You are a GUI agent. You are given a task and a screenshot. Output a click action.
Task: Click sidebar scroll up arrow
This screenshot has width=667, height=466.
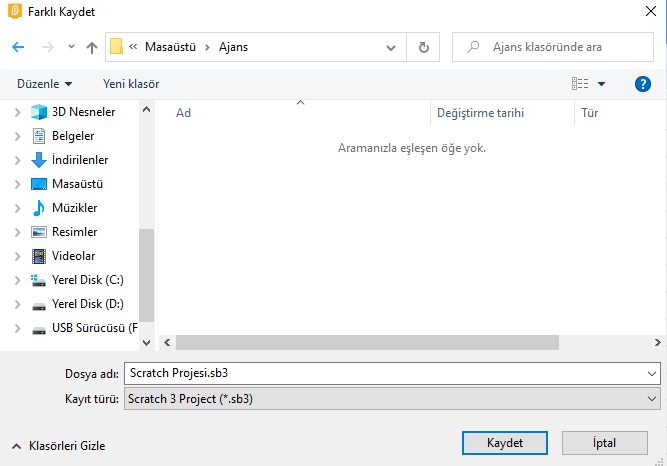click(x=146, y=109)
